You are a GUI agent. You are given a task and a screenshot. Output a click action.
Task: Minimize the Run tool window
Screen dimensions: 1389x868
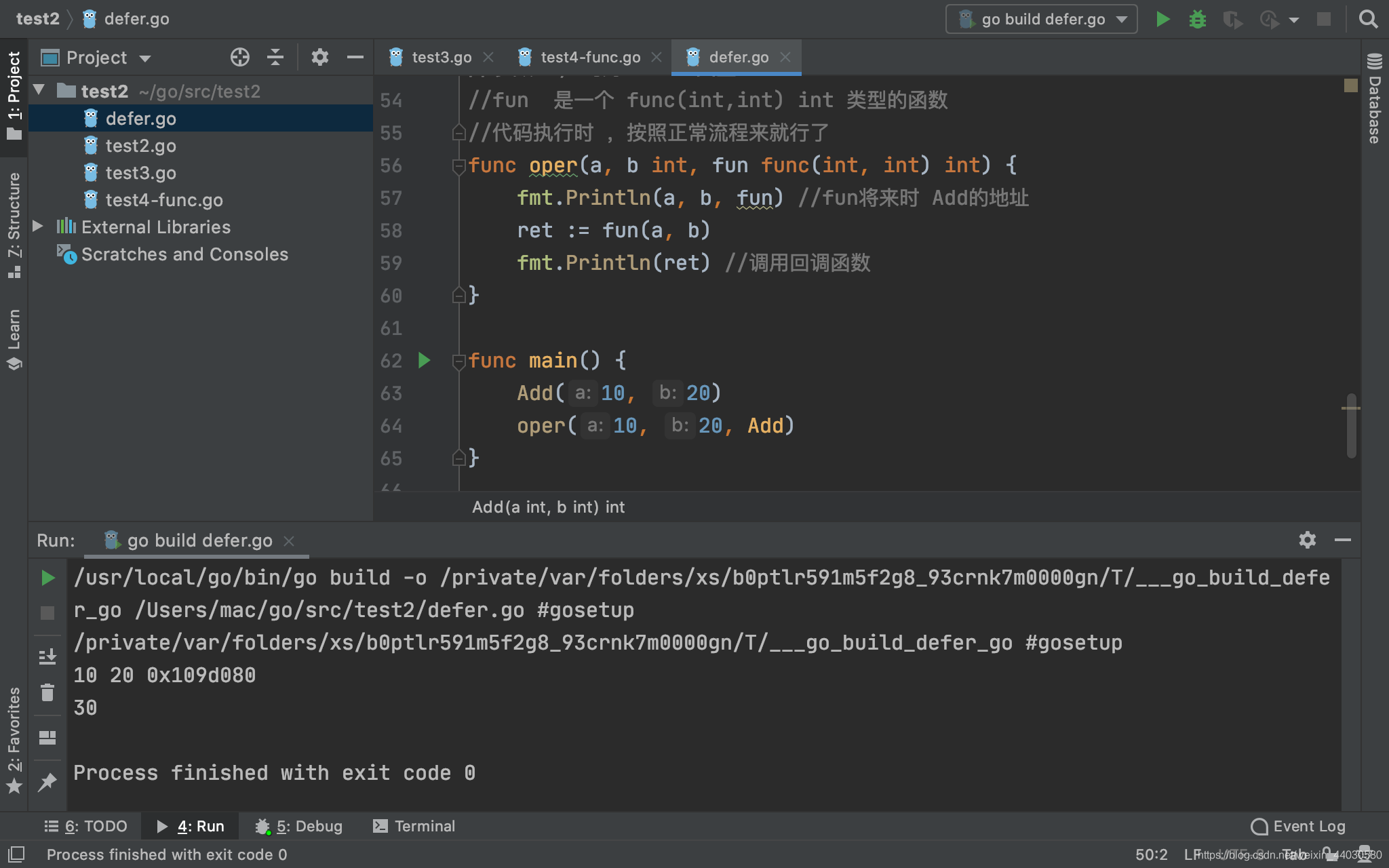[x=1342, y=540]
